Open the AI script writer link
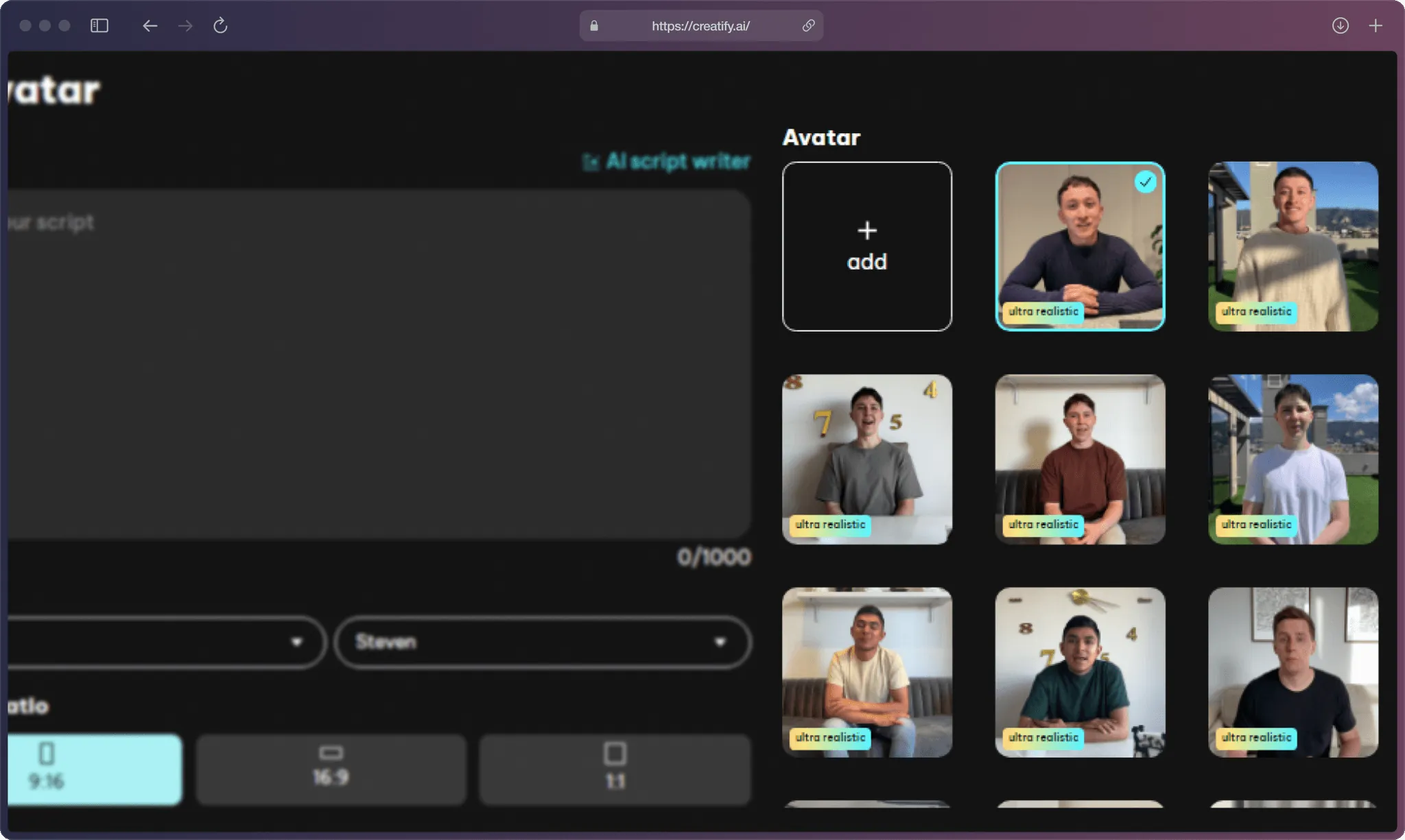The width and height of the screenshot is (1405, 840). [667, 162]
